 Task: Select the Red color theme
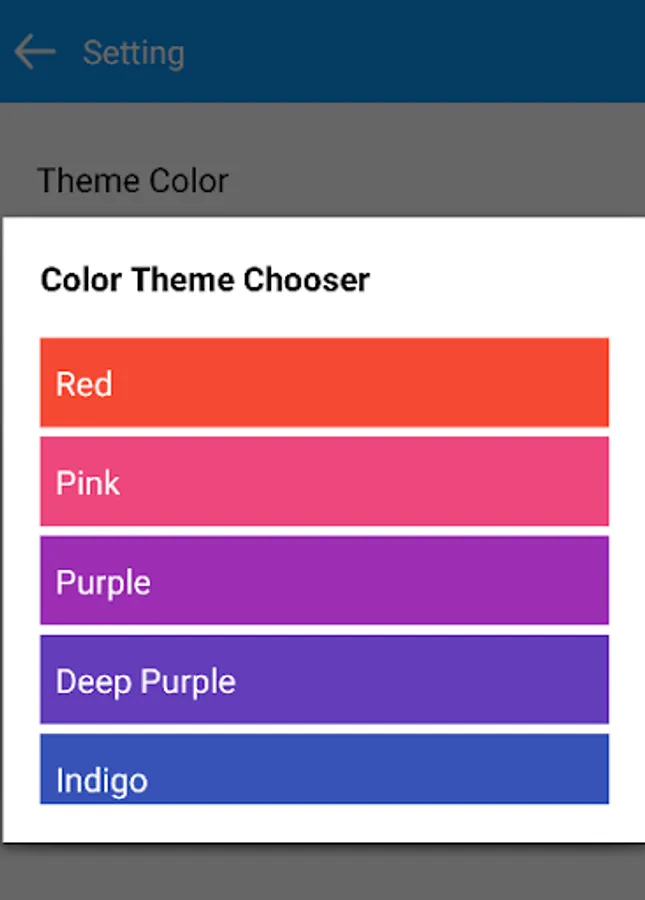(x=324, y=382)
